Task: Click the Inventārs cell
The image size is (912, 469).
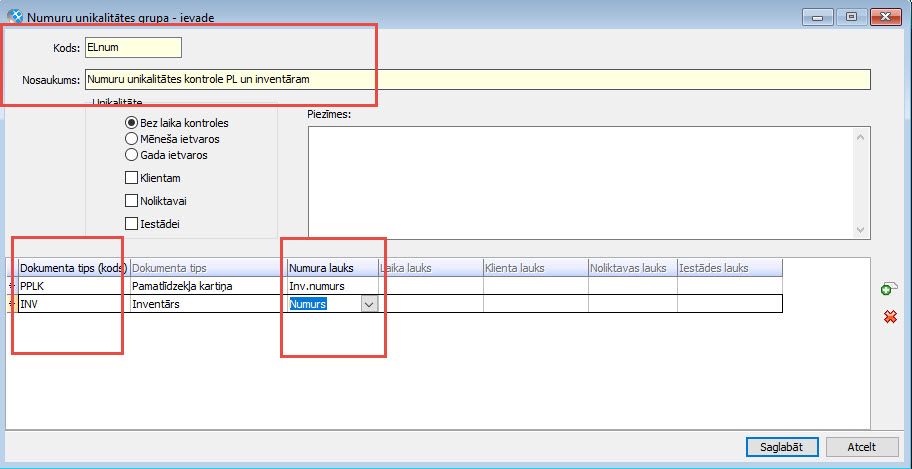Action: 209,304
